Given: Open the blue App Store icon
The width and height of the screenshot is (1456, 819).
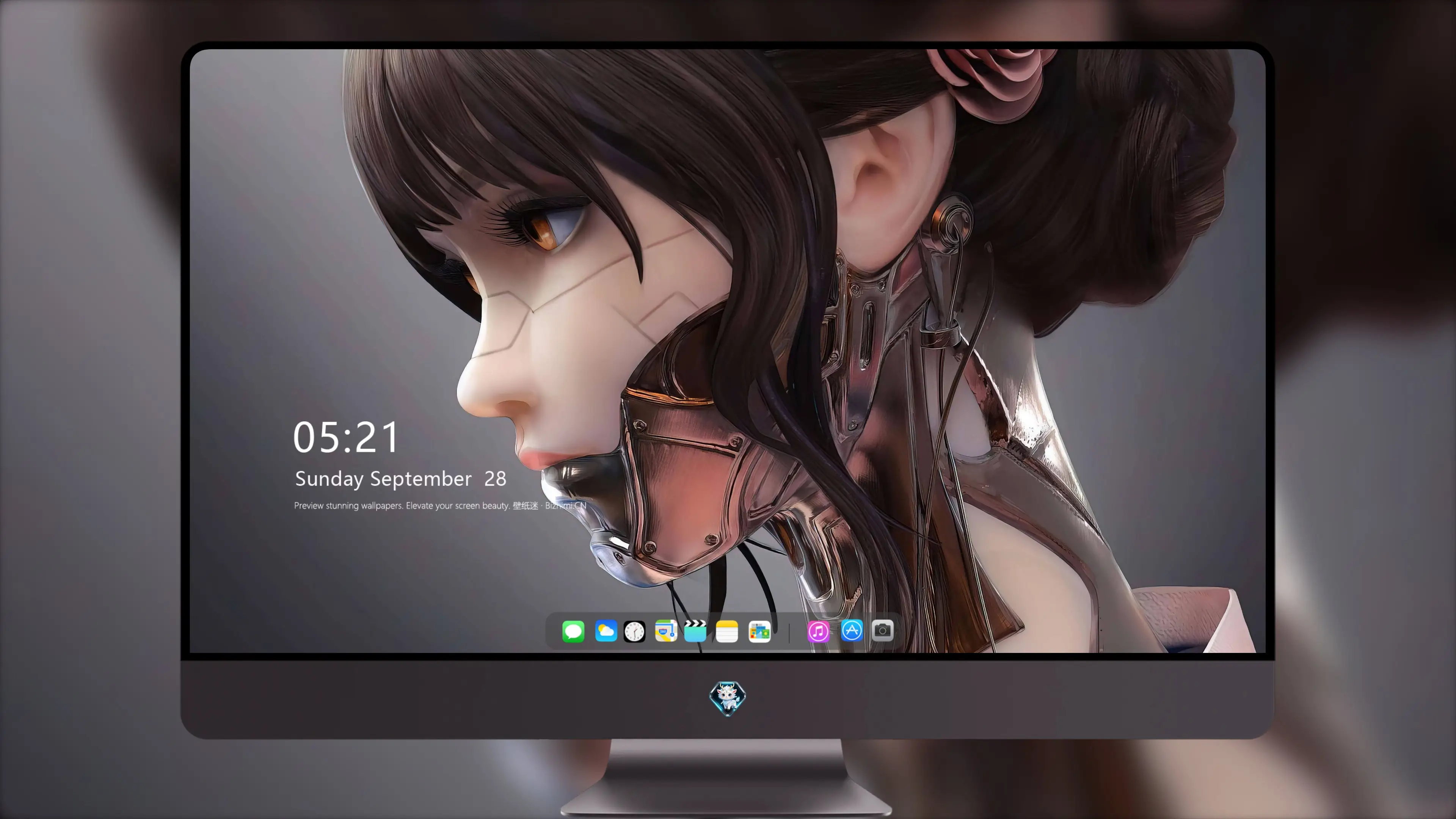Looking at the screenshot, I should 852,631.
